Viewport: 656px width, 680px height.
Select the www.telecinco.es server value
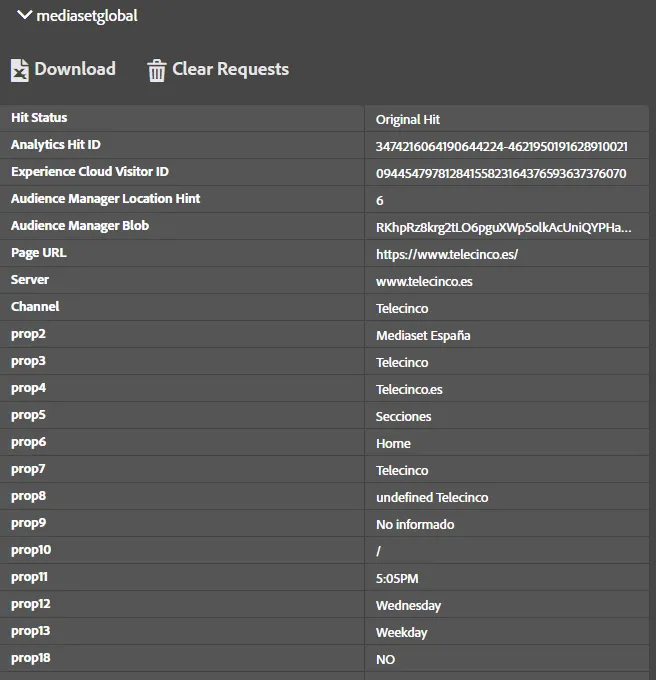click(424, 282)
